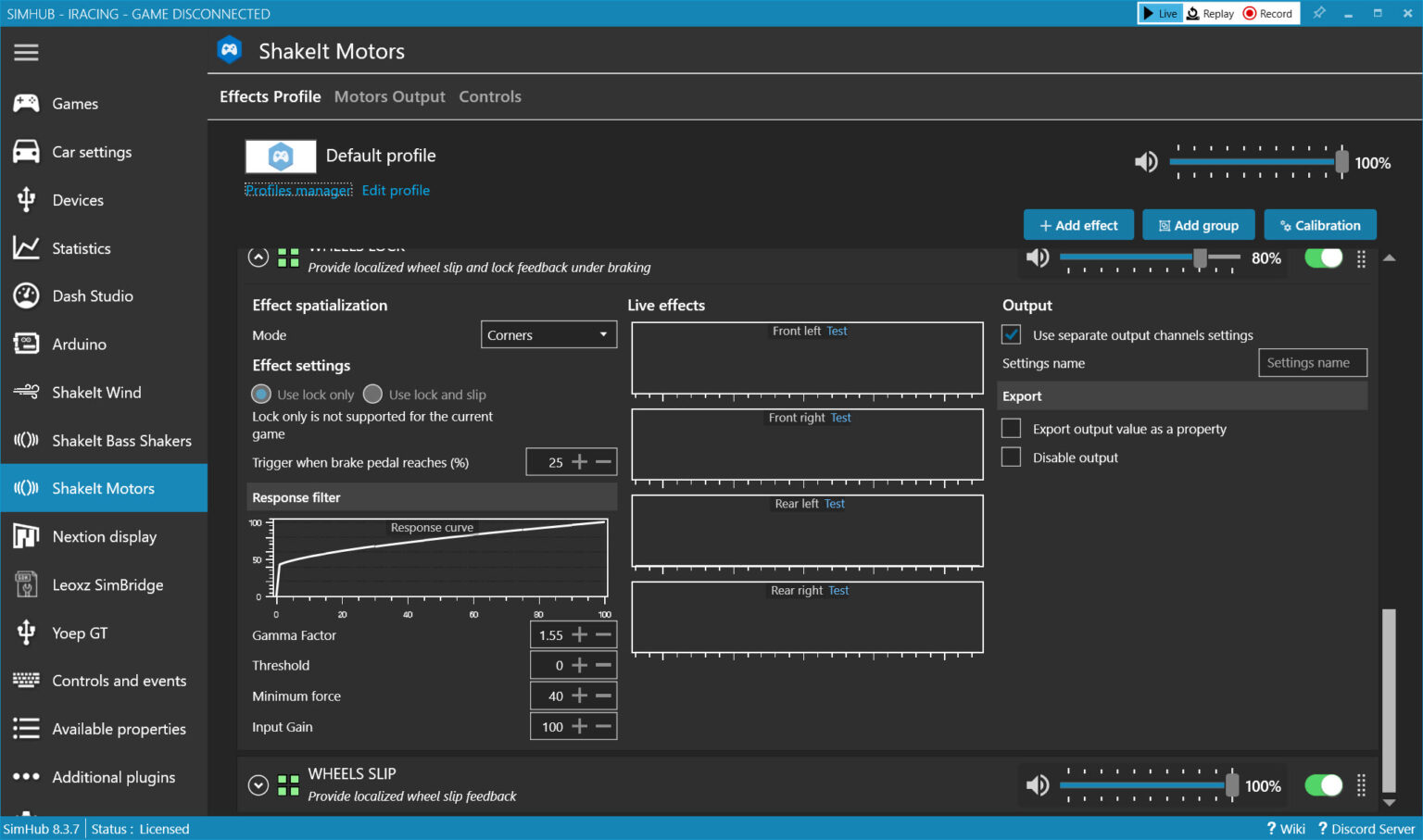1423x840 pixels.
Task: Mute the Wheels Slip effect speaker icon
Action: click(1038, 785)
